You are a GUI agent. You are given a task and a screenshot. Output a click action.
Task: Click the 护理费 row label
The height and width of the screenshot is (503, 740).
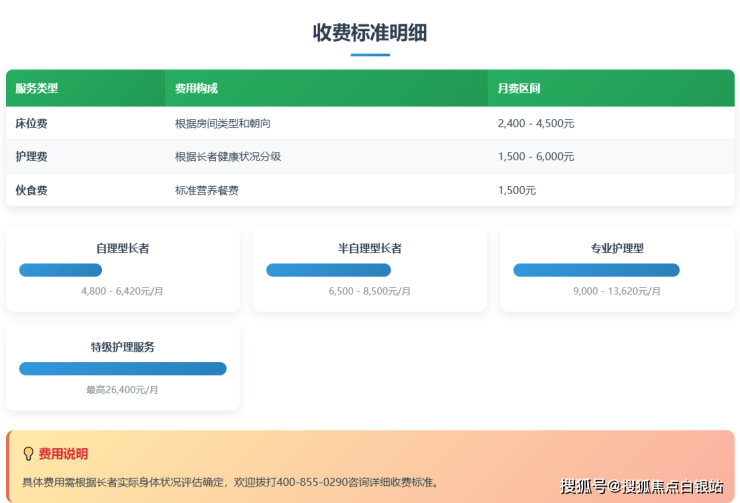click(x=32, y=156)
